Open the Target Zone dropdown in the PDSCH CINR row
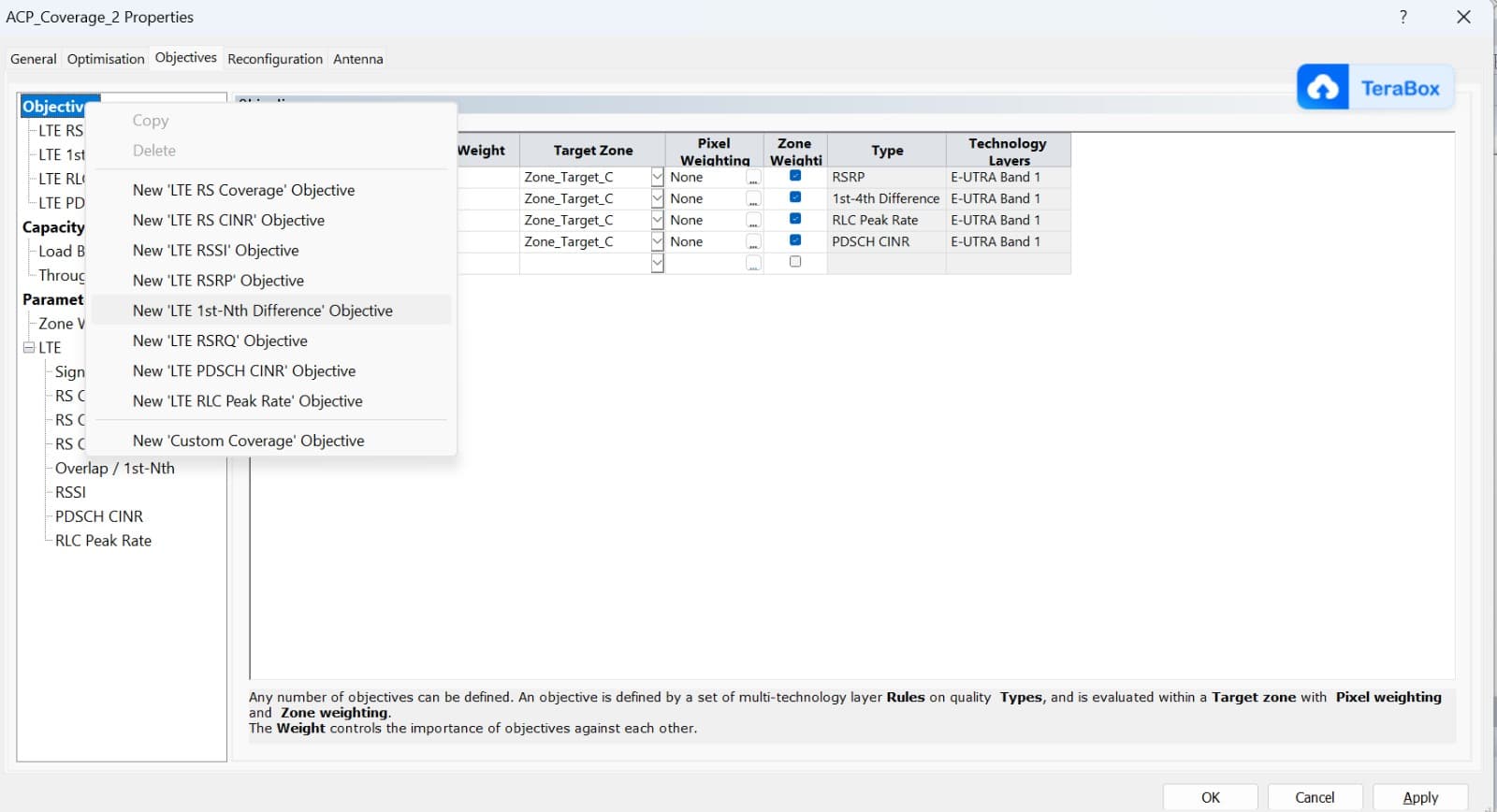The width and height of the screenshot is (1497, 812). (x=657, y=241)
